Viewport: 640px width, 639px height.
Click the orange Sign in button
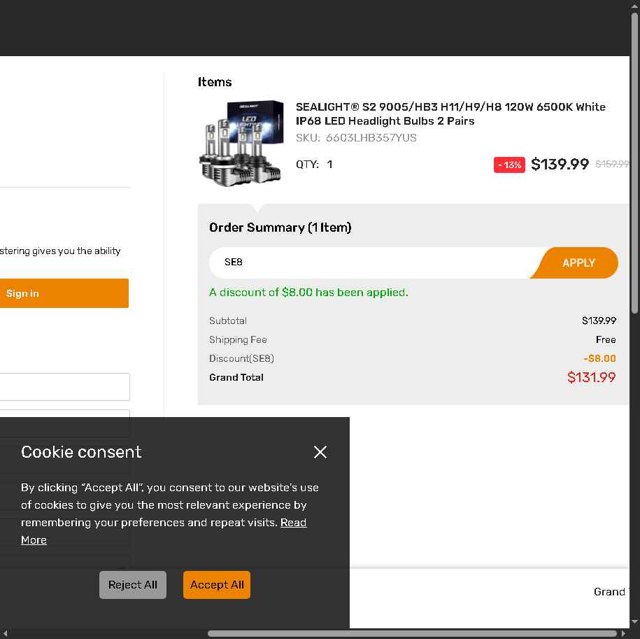(64, 293)
